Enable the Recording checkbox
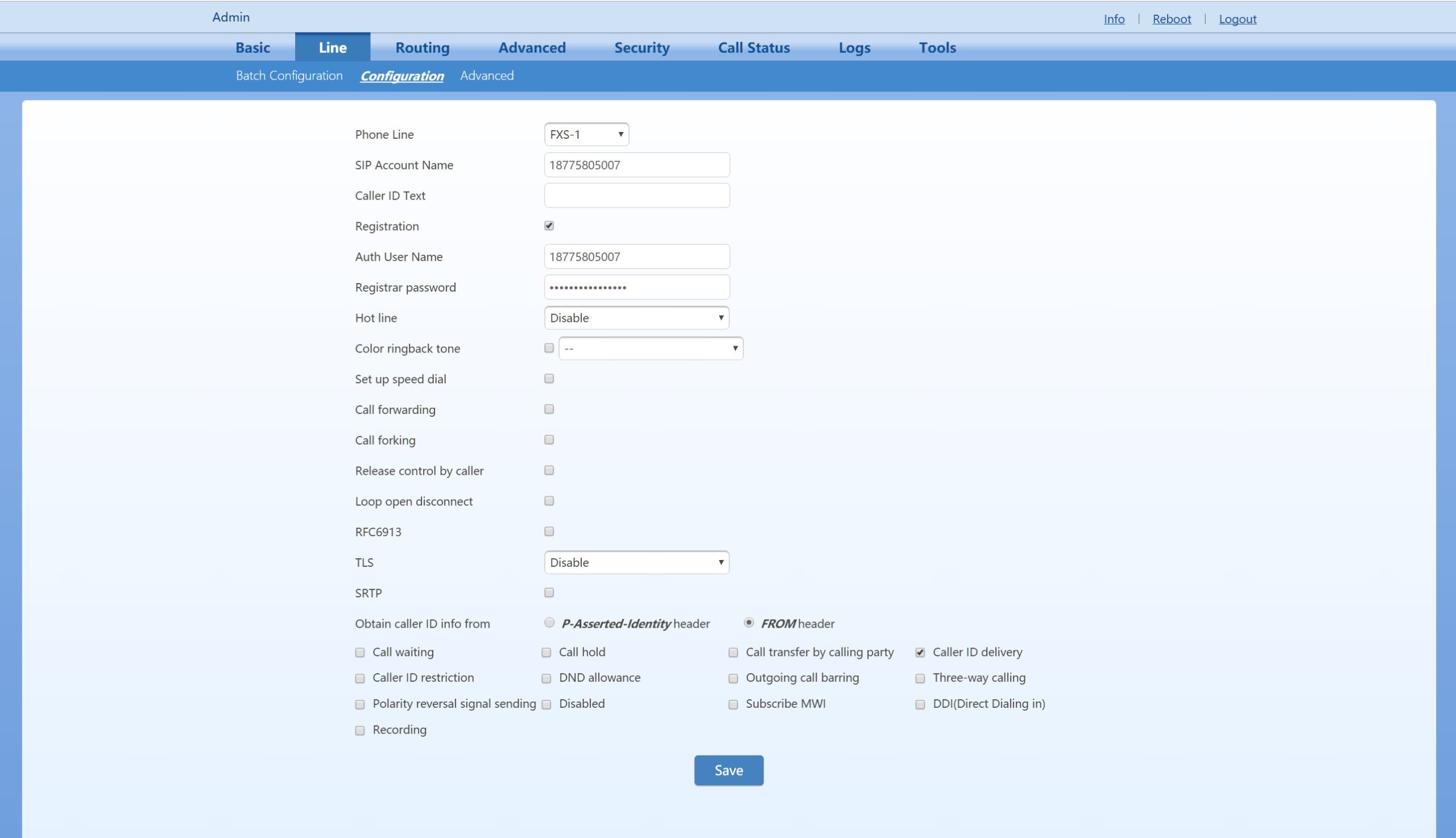 point(360,731)
